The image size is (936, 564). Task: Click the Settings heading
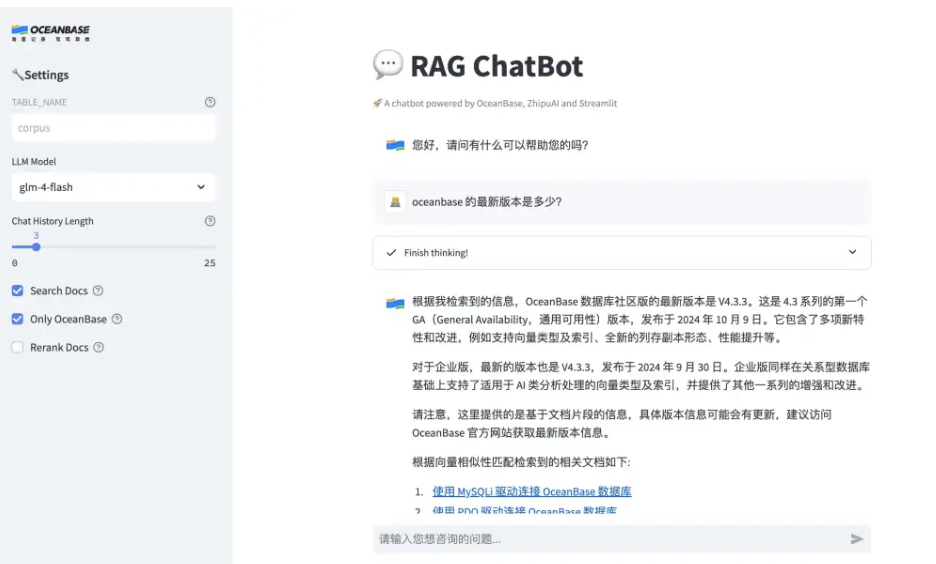tap(47, 75)
